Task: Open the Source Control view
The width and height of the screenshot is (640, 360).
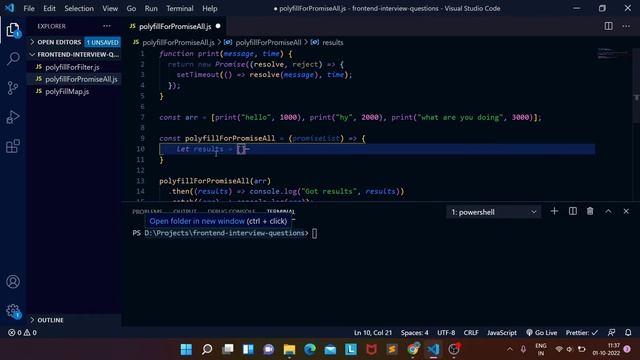Action: (13, 88)
